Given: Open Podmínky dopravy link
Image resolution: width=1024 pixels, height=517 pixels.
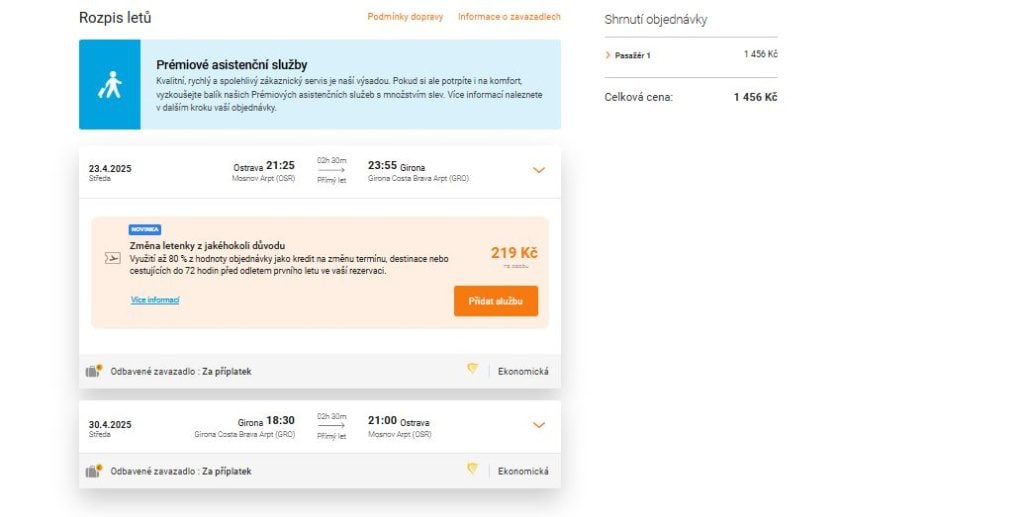Looking at the screenshot, I should tap(405, 17).
